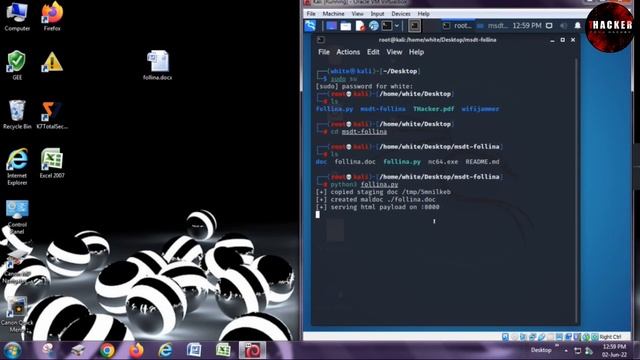The image size is (640, 360).
Task: Open the Recycle Bin desktop icon
Action: coord(17,115)
